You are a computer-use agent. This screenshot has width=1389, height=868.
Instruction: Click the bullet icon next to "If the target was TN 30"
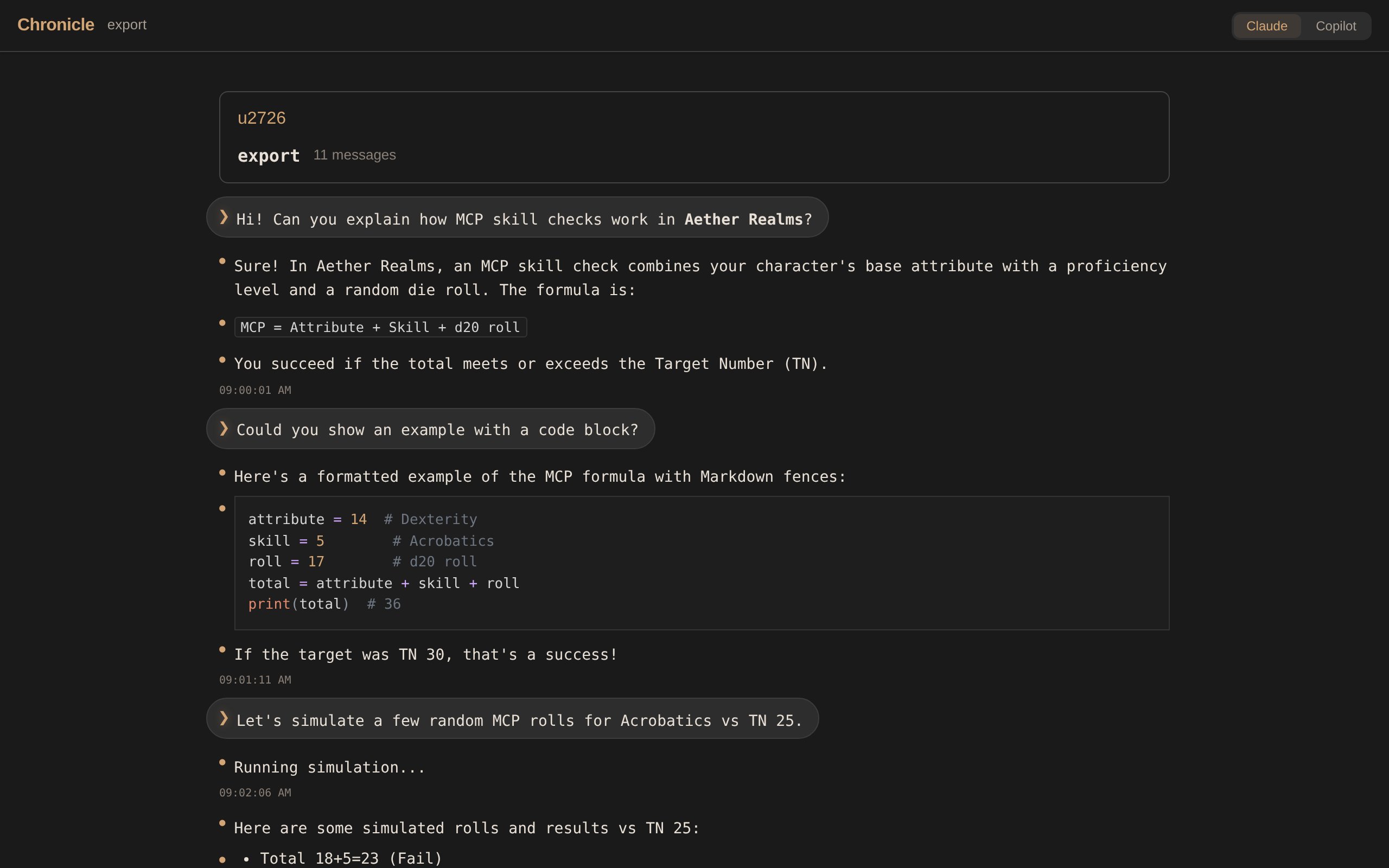coord(222,649)
